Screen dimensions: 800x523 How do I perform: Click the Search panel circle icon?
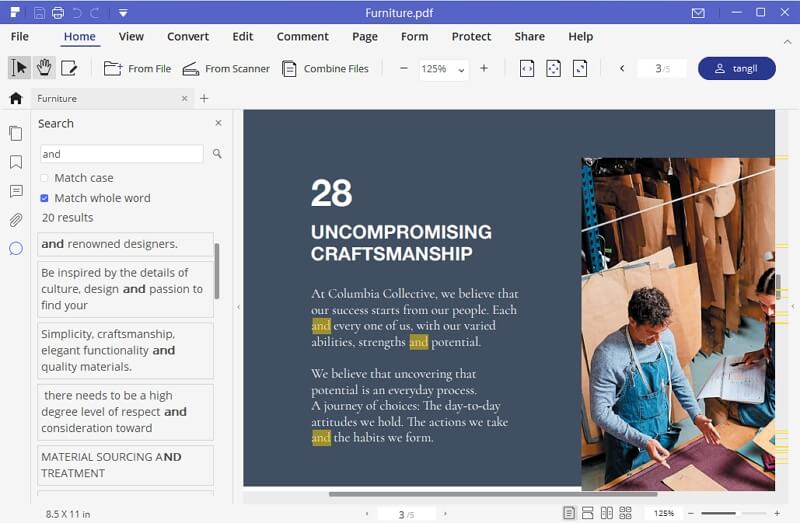pos(16,248)
